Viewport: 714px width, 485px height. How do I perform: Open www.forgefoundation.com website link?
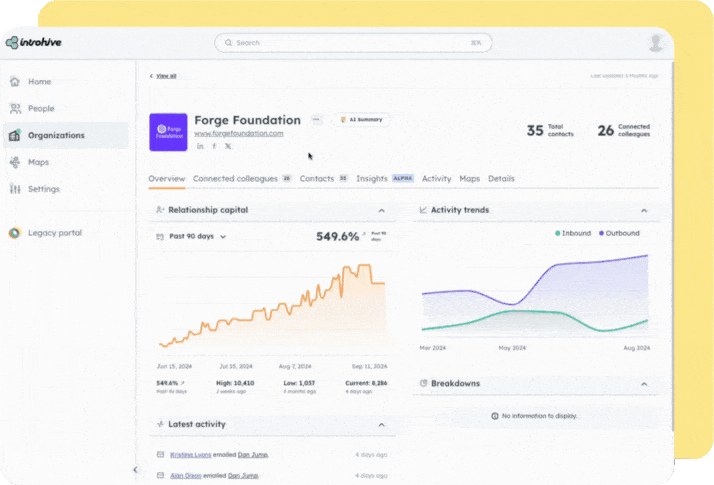(239, 133)
